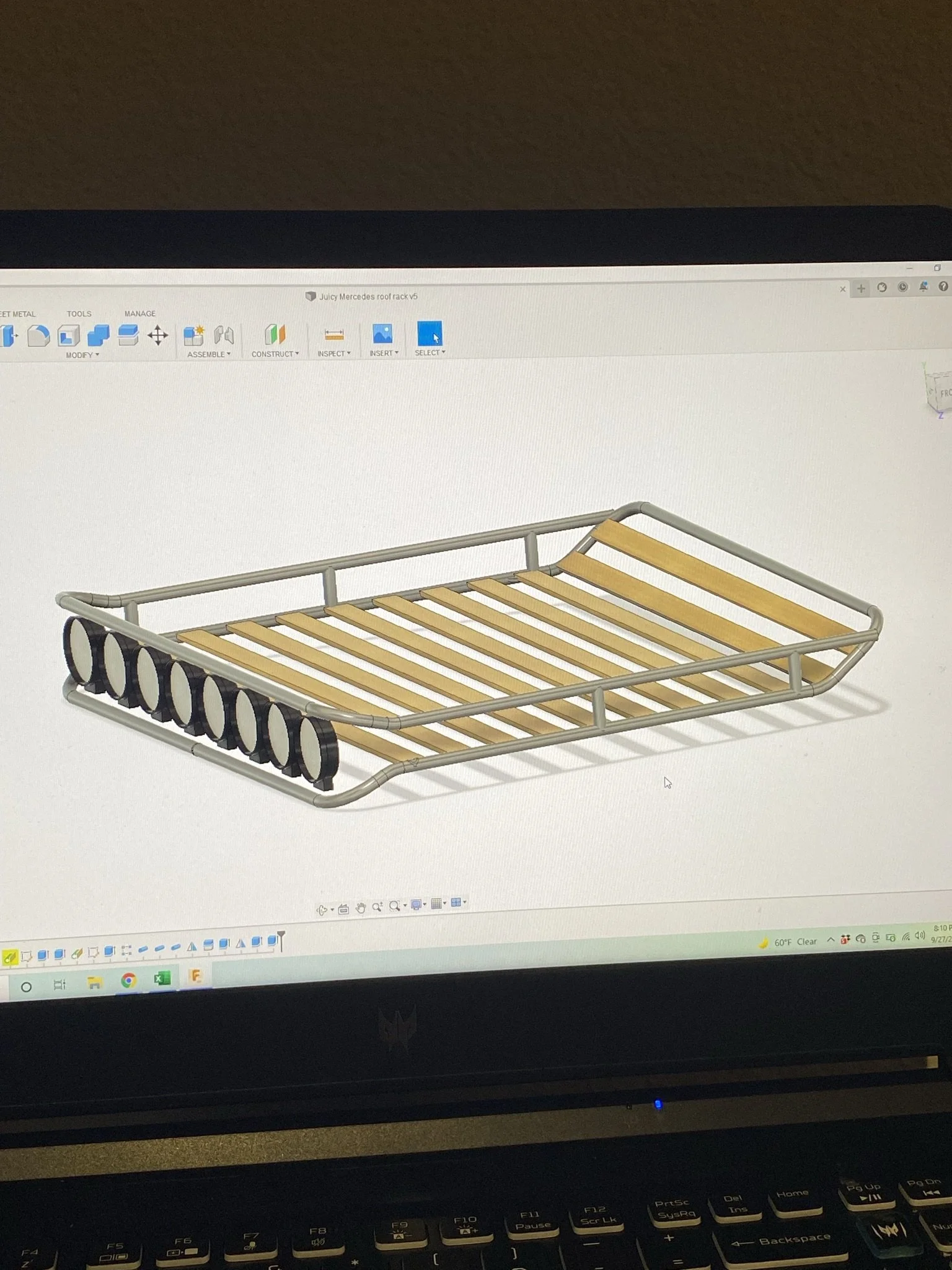Viewport: 952px width, 1270px height.
Task: Open the notifications bell icon
Action: coord(923,286)
